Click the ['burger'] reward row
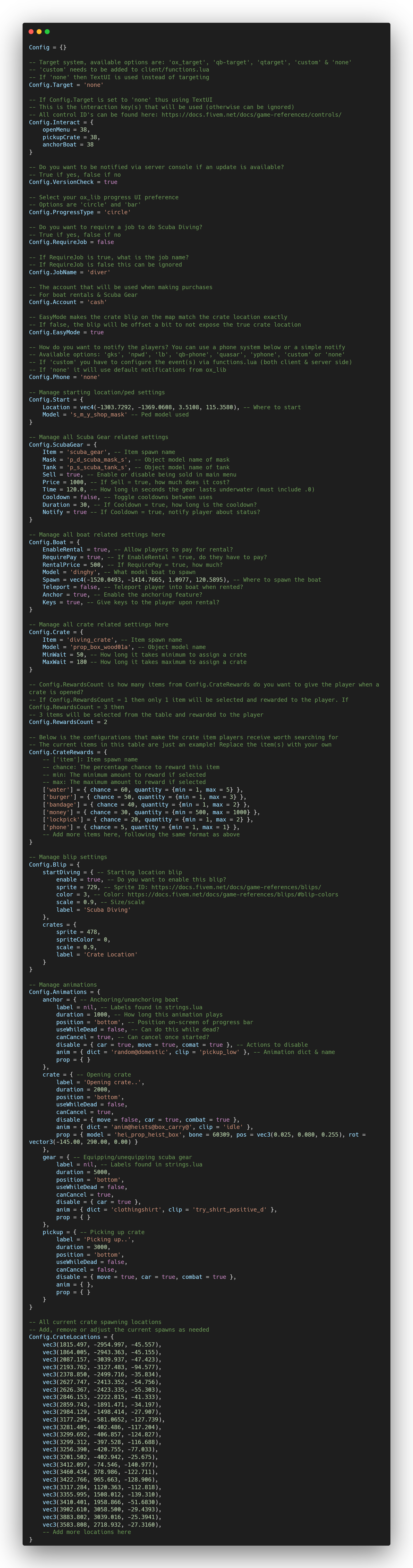Image resolution: width=413 pixels, height=1568 pixels. point(144,797)
